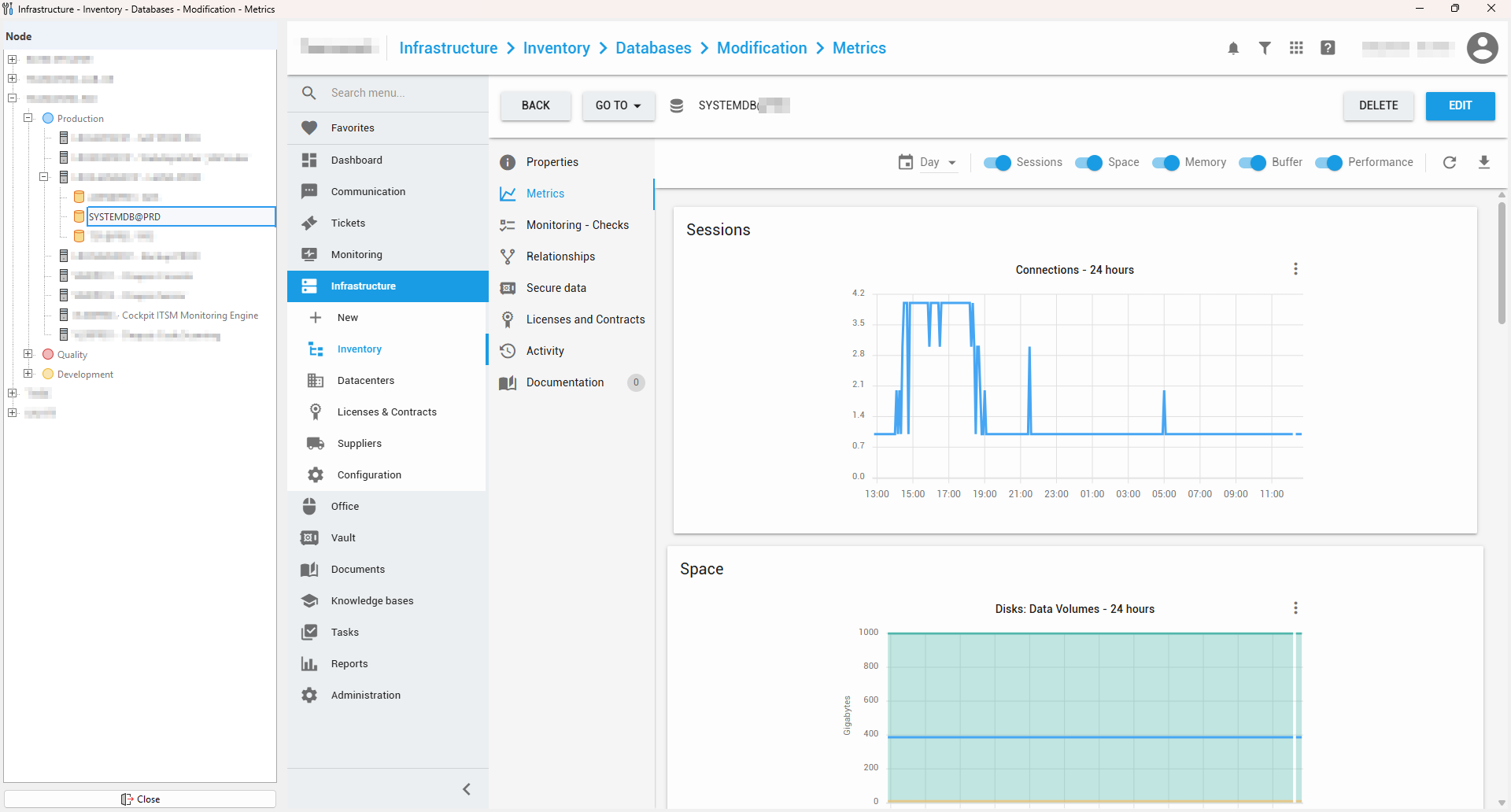Screen dimensions: 1511x812
Task: Open the user account avatar
Action: pyautogui.click(x=1482, y=48)
